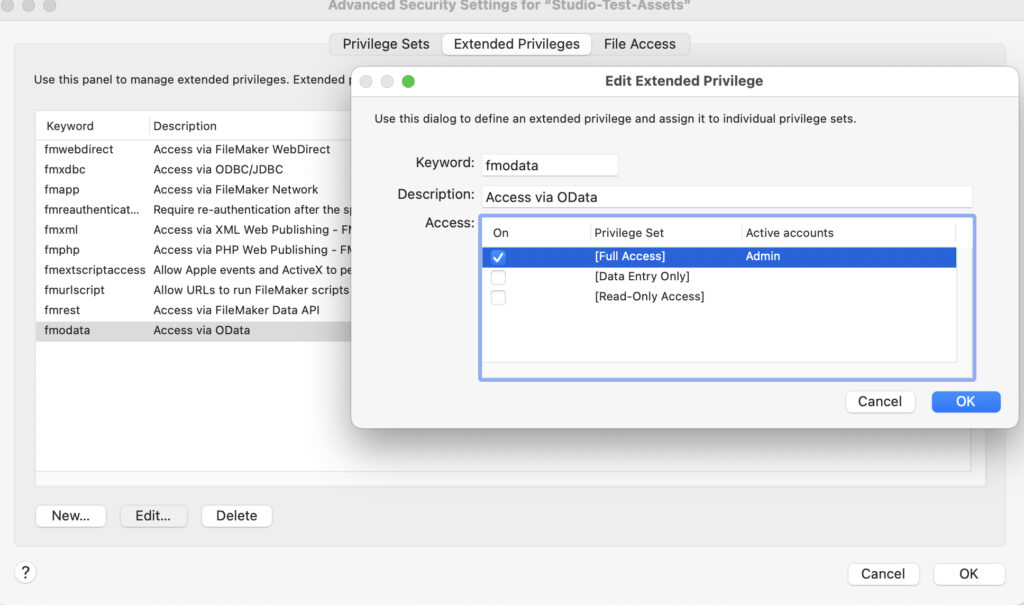
Task: Click the green zoom button of Edit Extended Privilege
Action: 408,81
